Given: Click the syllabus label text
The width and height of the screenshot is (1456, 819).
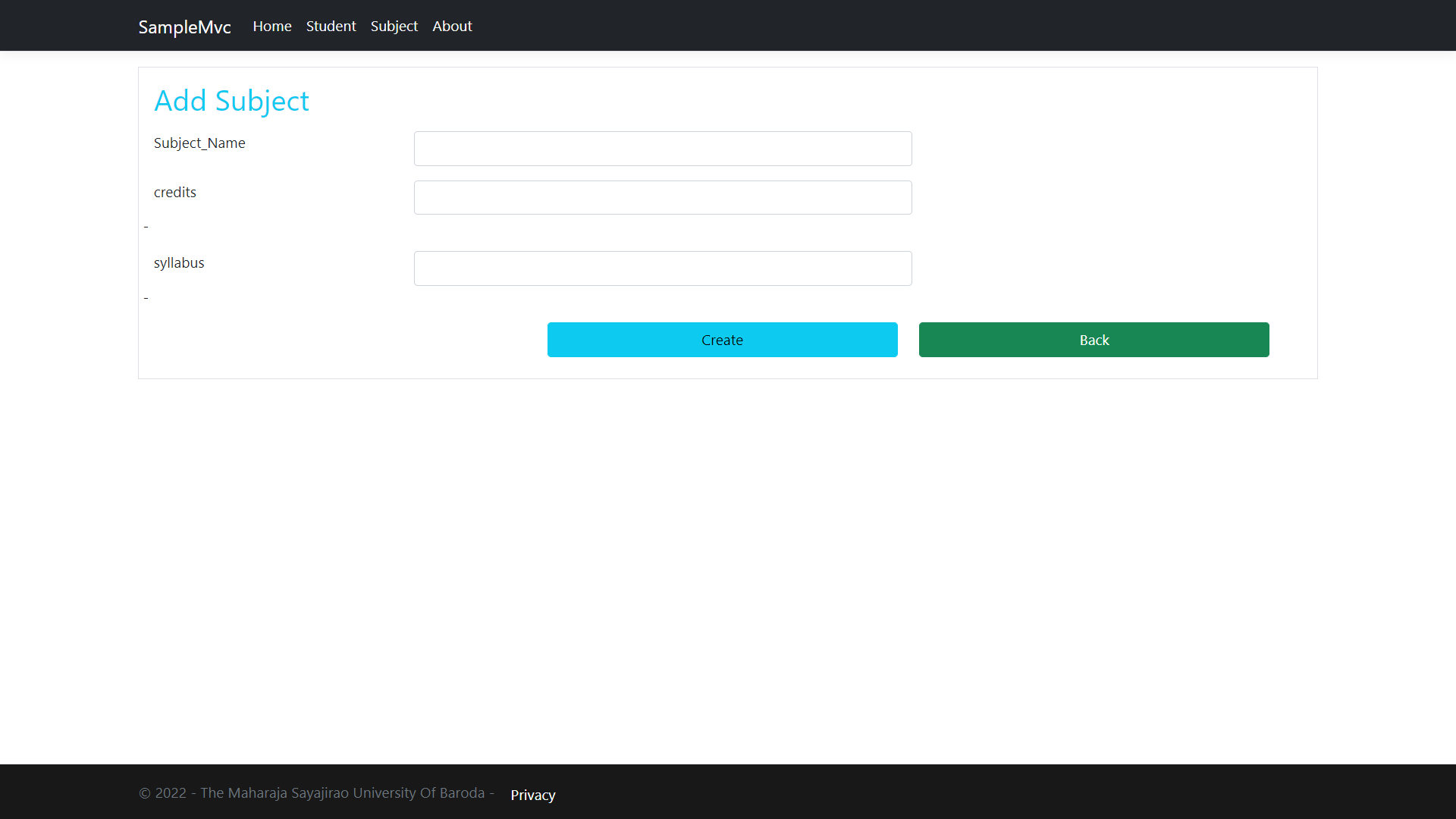Looking at the screenshot, I should pyautogui.click(x=179, y=263).
